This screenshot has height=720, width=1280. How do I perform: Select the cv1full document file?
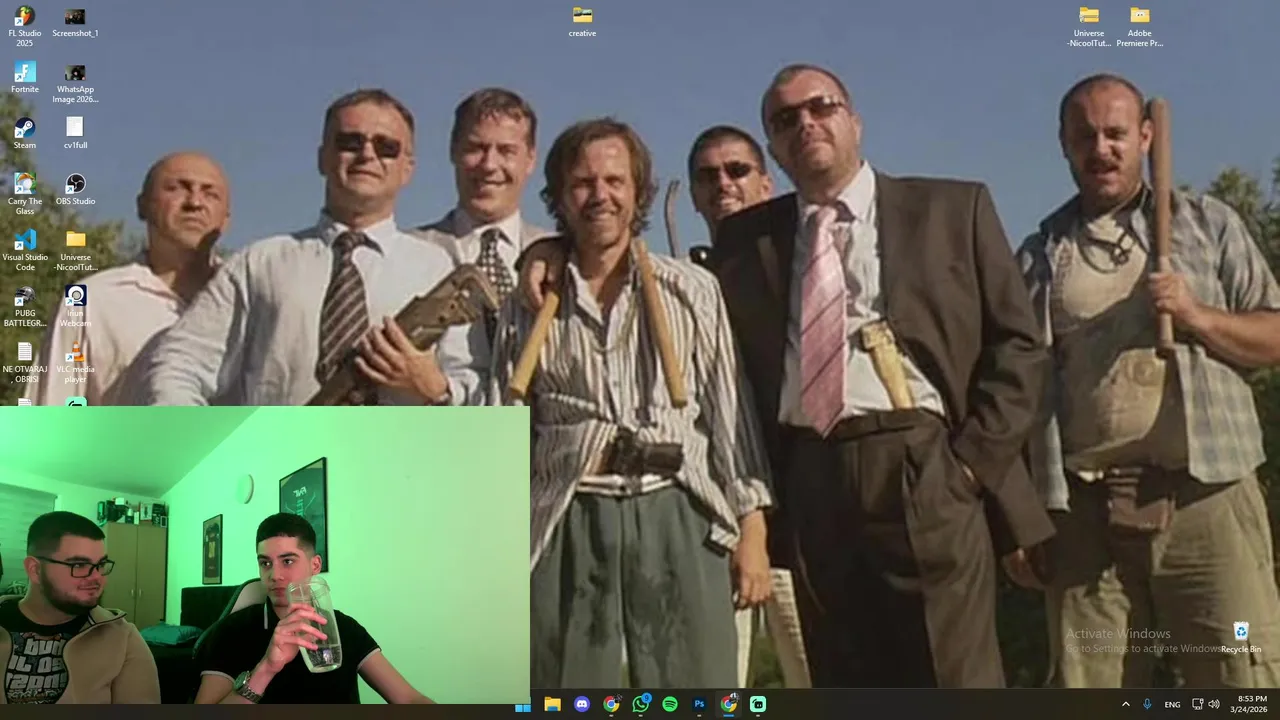point(75,135)
